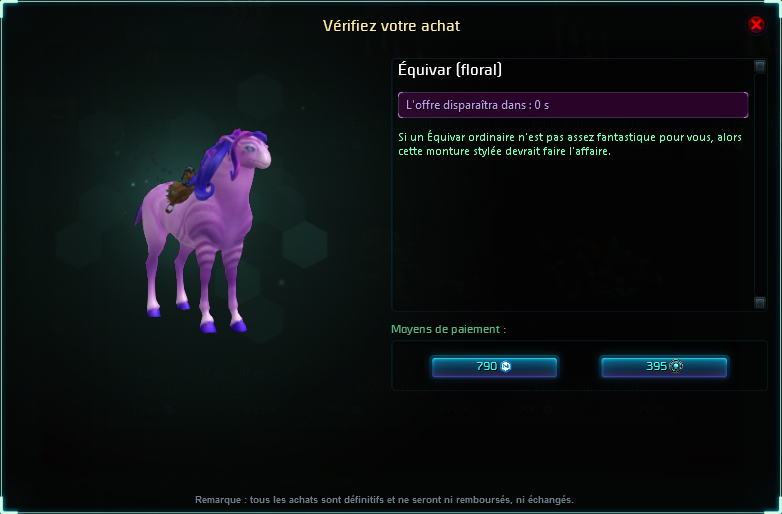This screenshot has width=782, height=514.
Task: Click the hexagon tile beside the mount
Action: (x=305, y=244)
